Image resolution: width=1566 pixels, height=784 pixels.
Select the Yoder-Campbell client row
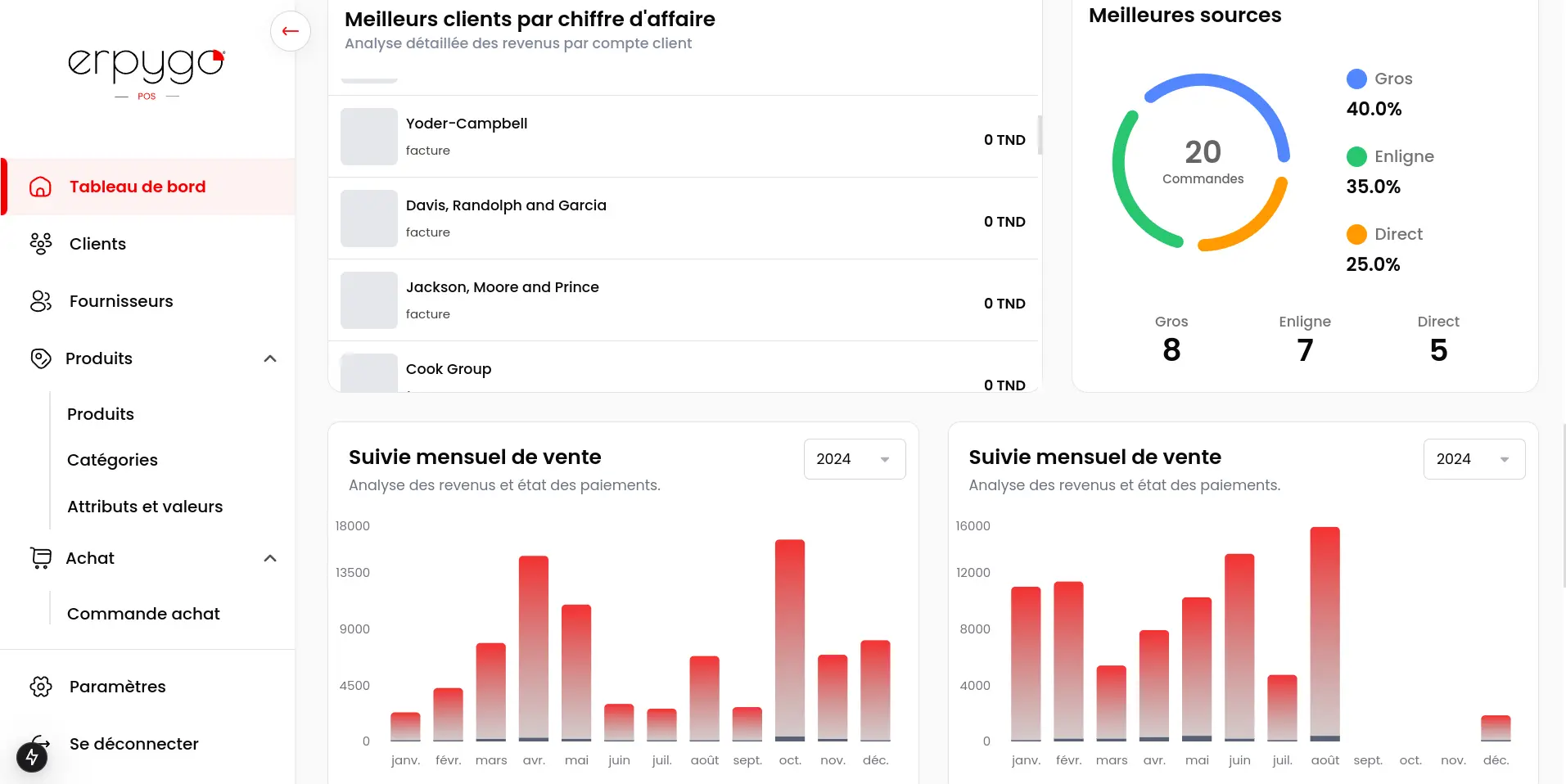[x=683, y=137]
